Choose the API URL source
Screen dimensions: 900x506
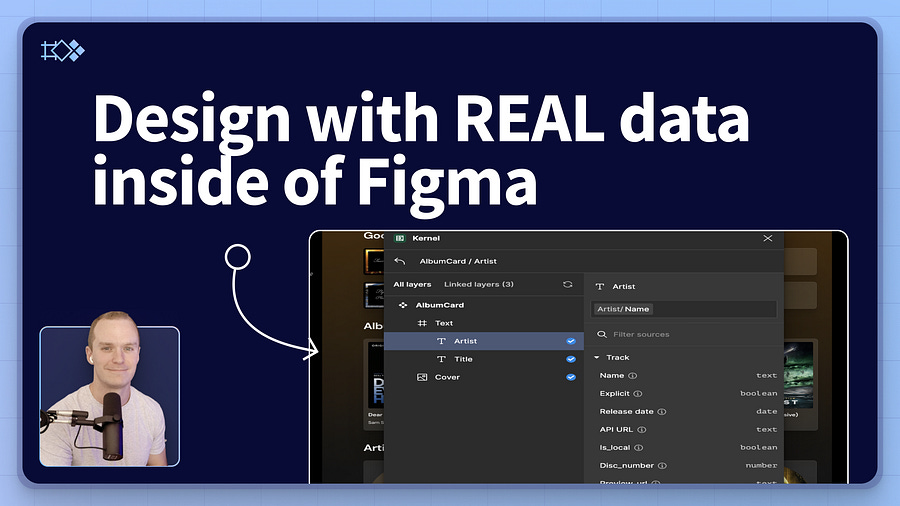[688, 430]
